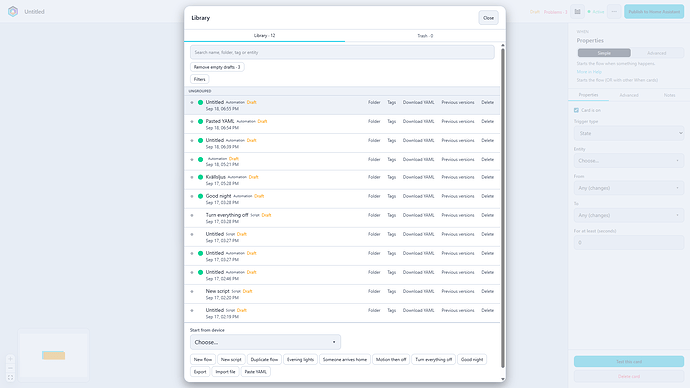Toggle the Card is on checkbox
The width and height of the screenshot is (690, 388).
(576, 110)
